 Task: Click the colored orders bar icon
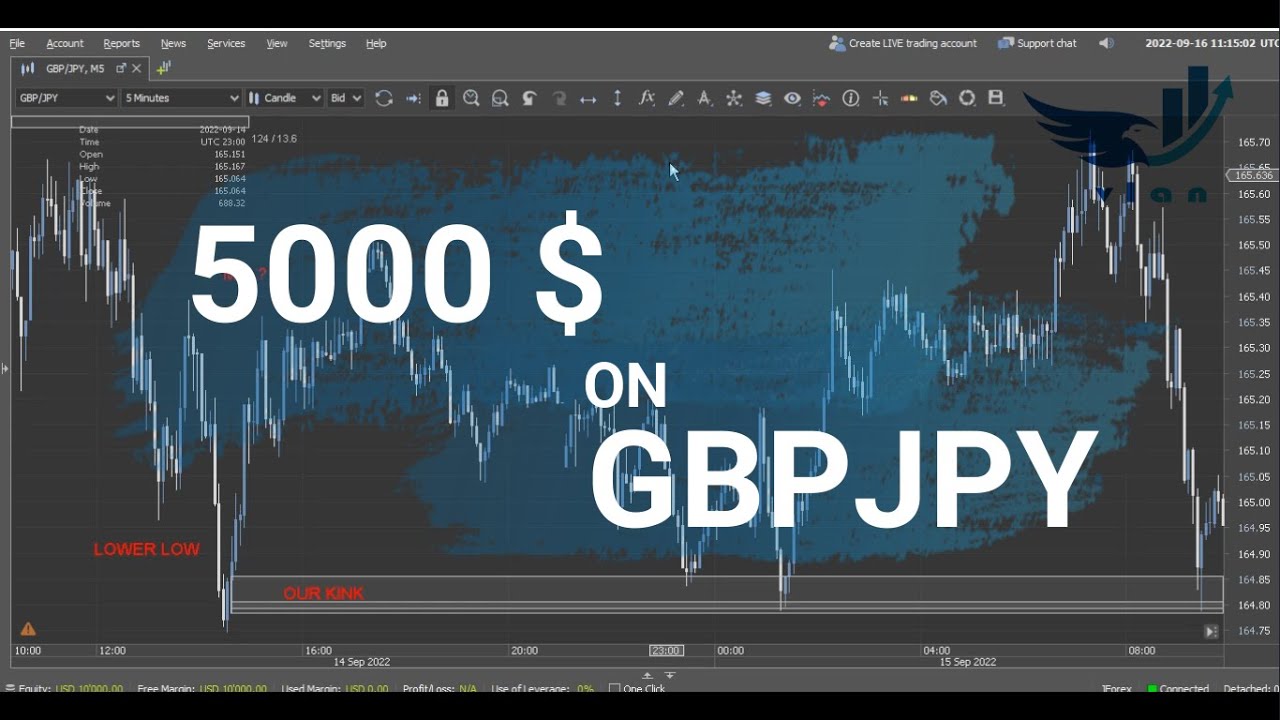coord(909,98)
